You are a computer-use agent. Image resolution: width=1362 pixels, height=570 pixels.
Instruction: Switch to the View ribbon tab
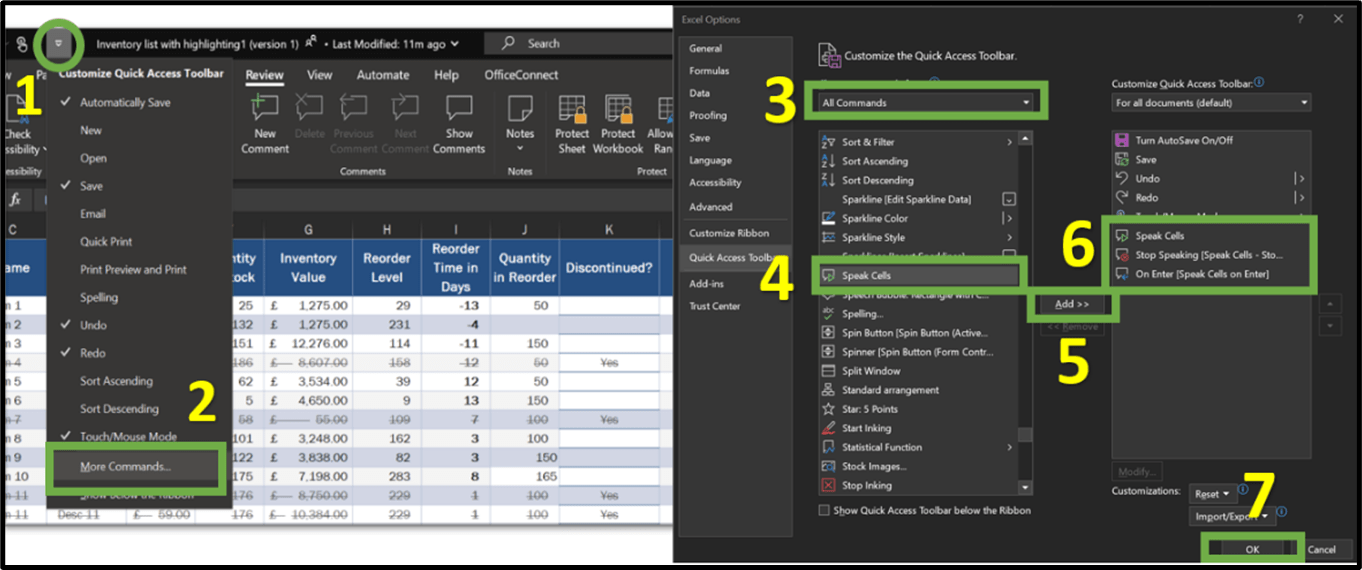click(320, 75)
